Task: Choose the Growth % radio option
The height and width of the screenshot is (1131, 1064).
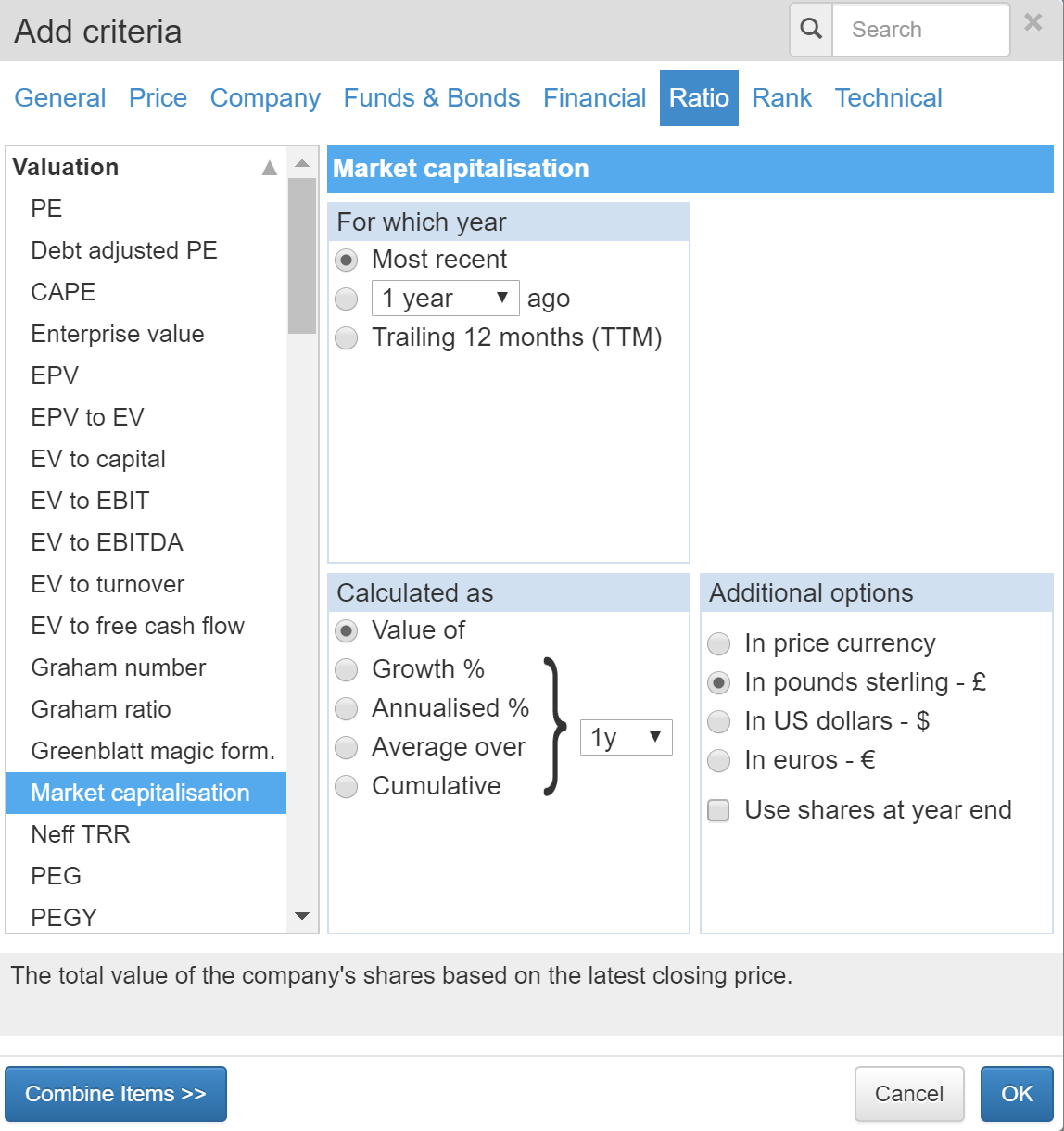Action: click(347, 670)
